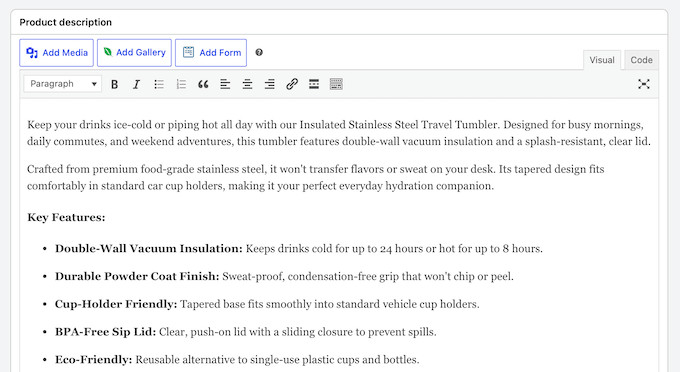Click the Add Media button
The image size is (680, 372).
tap(56, 53)
